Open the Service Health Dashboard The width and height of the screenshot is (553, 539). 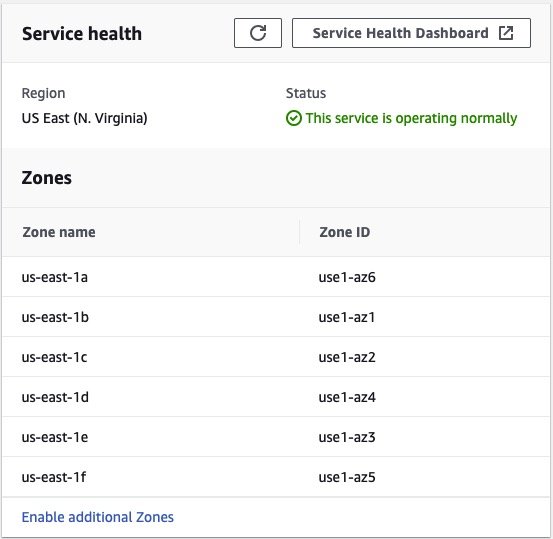point(411,33)
